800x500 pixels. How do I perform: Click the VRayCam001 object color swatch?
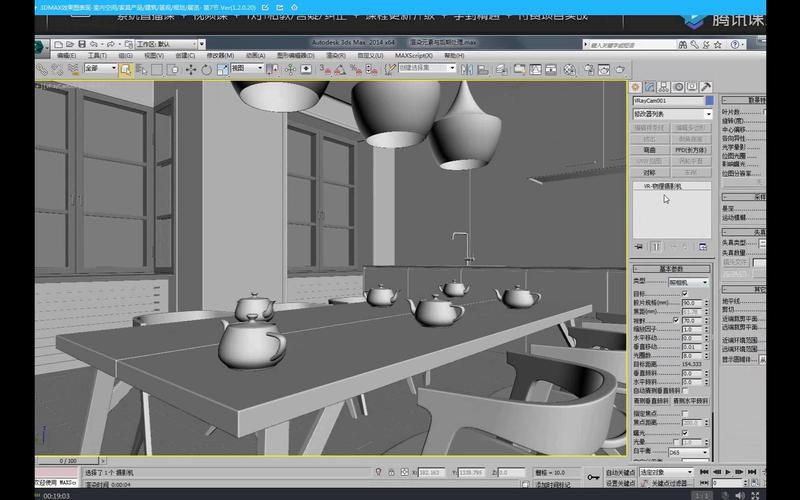(709, 101)
